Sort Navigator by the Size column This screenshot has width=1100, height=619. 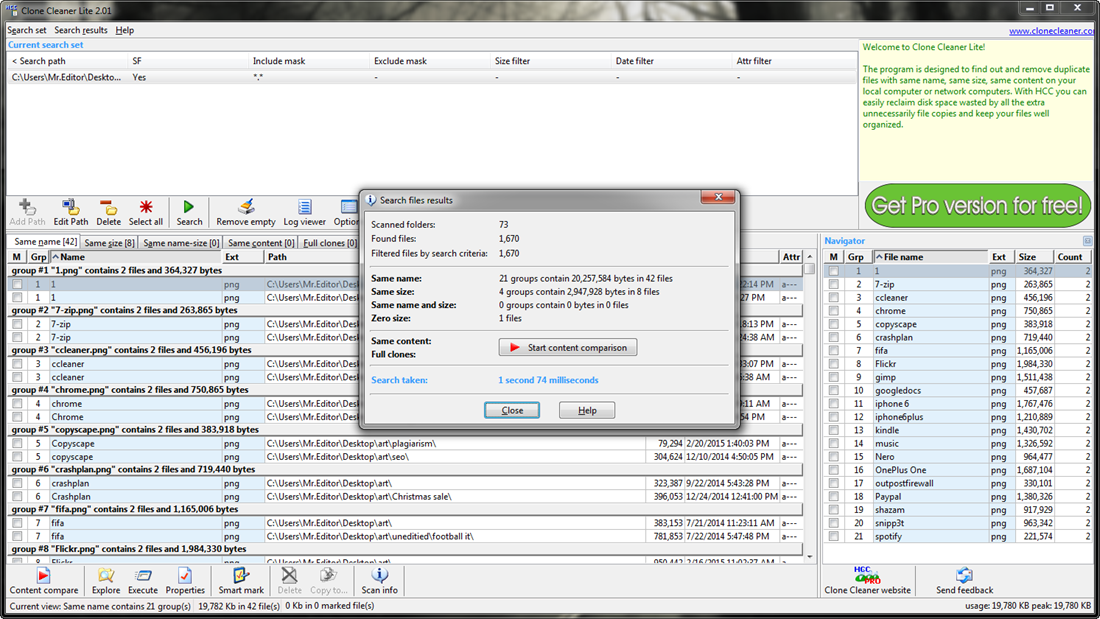point(1035,257)
